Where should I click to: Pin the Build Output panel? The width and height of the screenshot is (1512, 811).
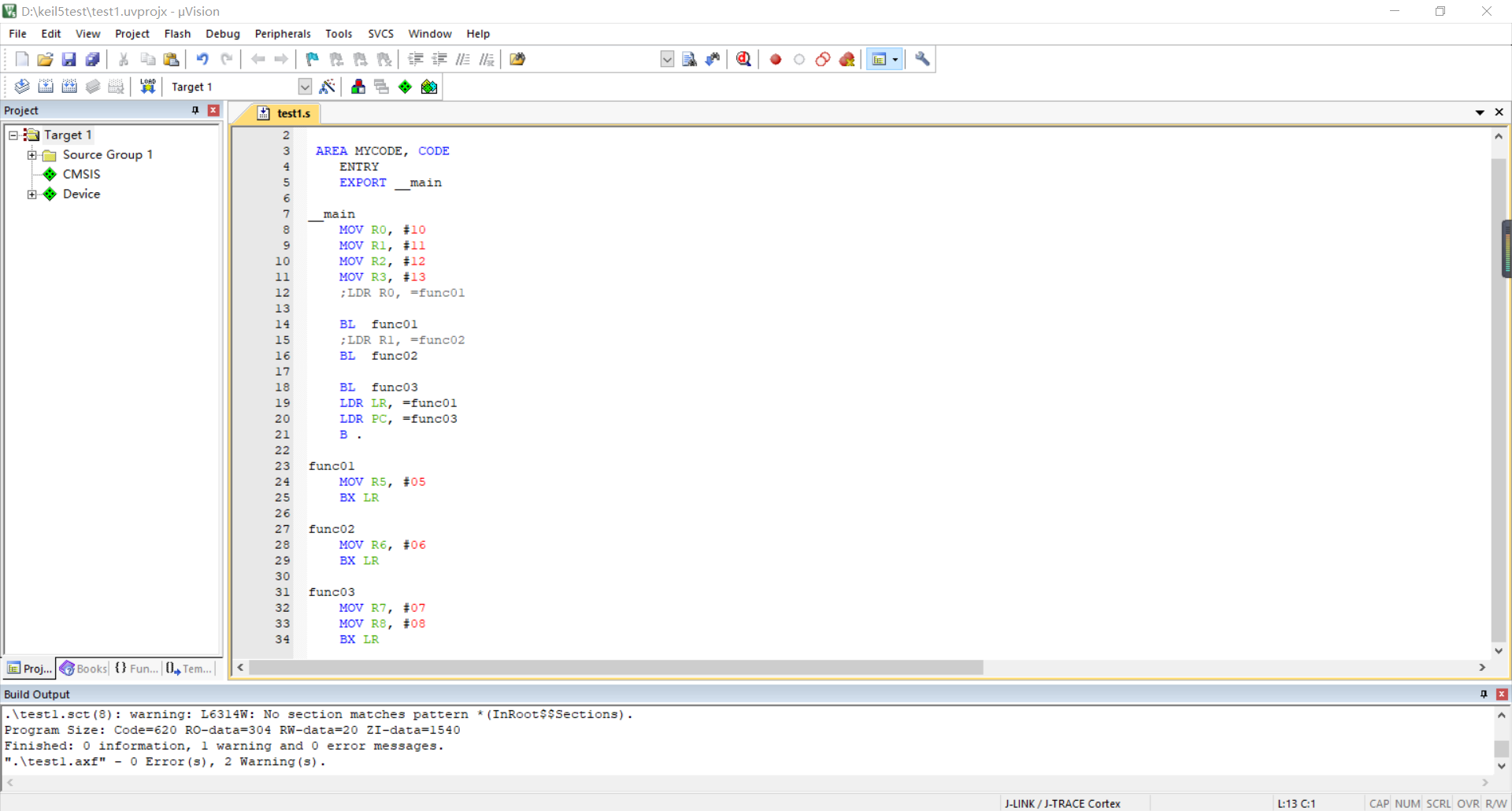click(x=1484, y=694)
